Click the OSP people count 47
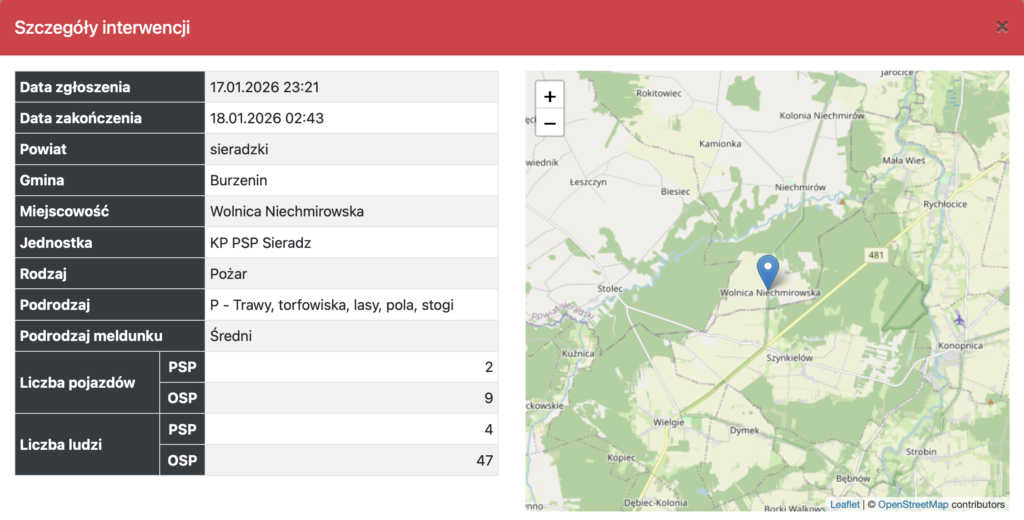The height and width of the screenshot is (520, 1024). click(485, 460)
